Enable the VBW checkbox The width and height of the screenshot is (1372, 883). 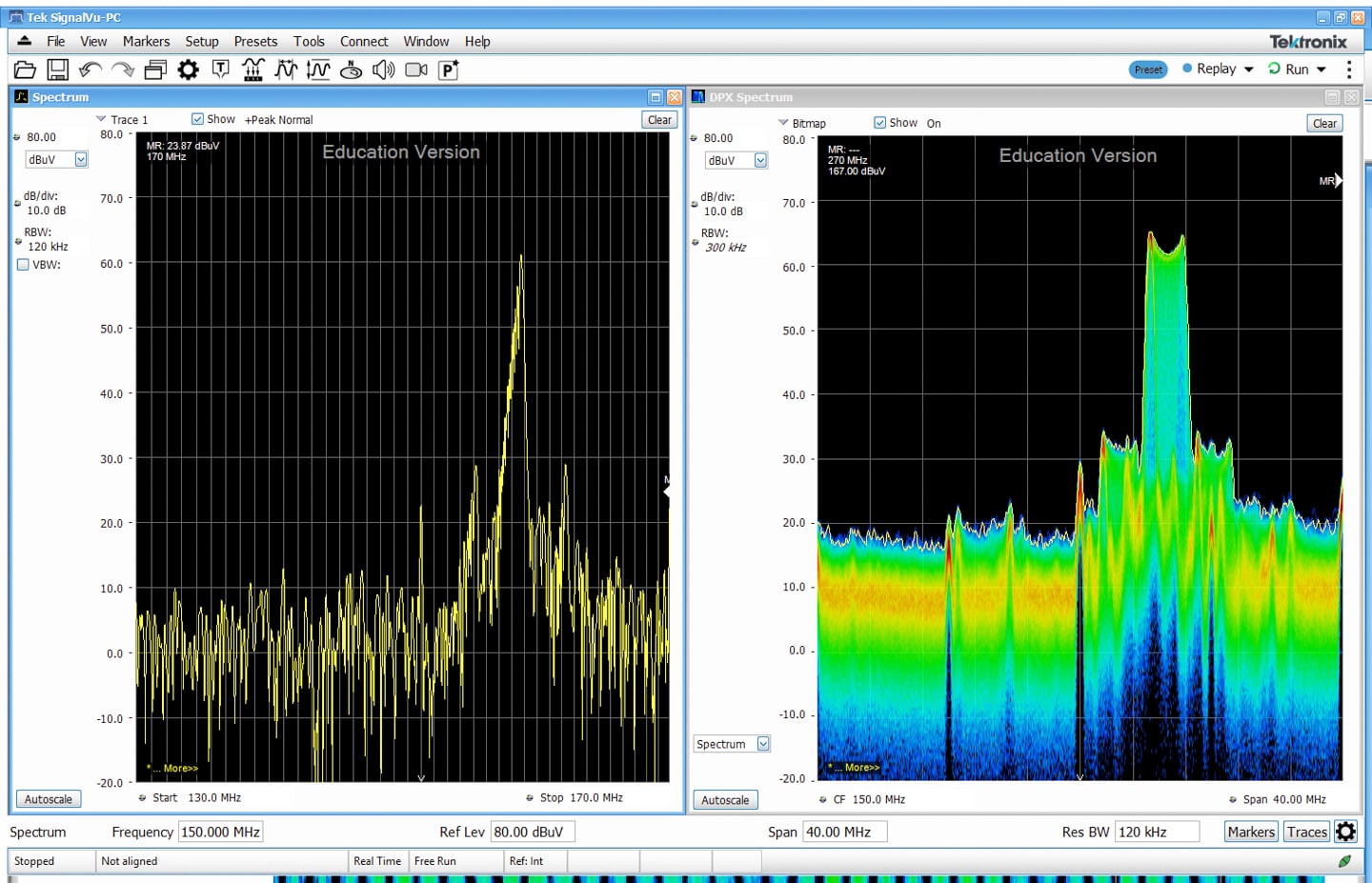23,265
